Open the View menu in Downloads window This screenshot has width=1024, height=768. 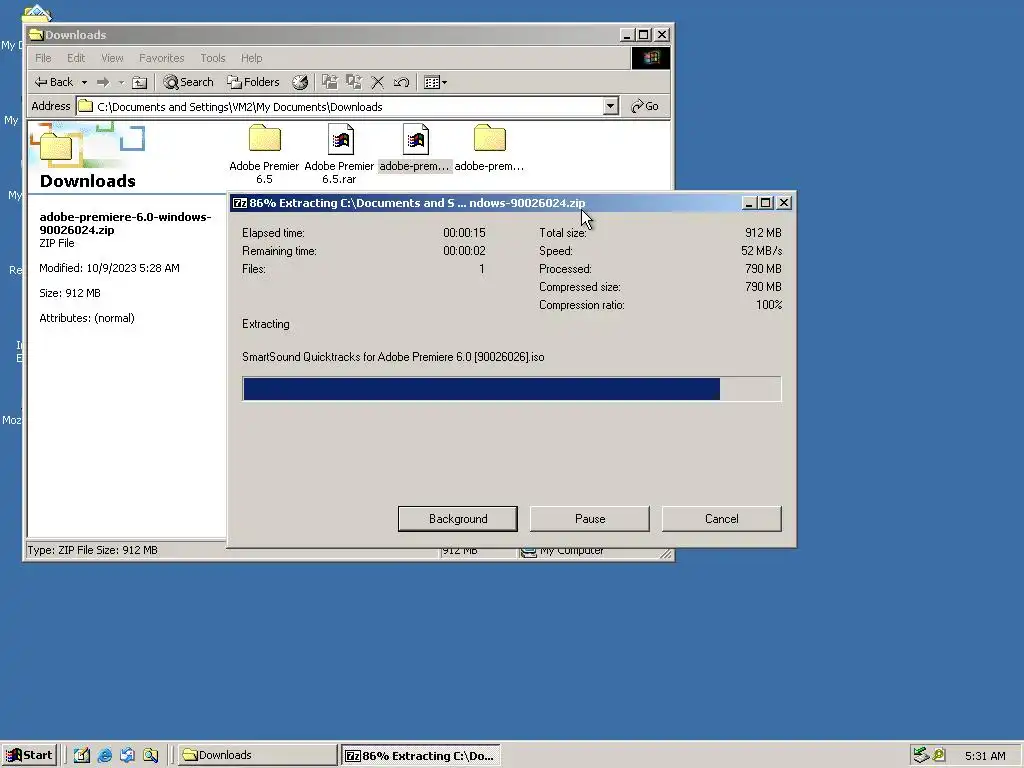click(x=112, y=58)
